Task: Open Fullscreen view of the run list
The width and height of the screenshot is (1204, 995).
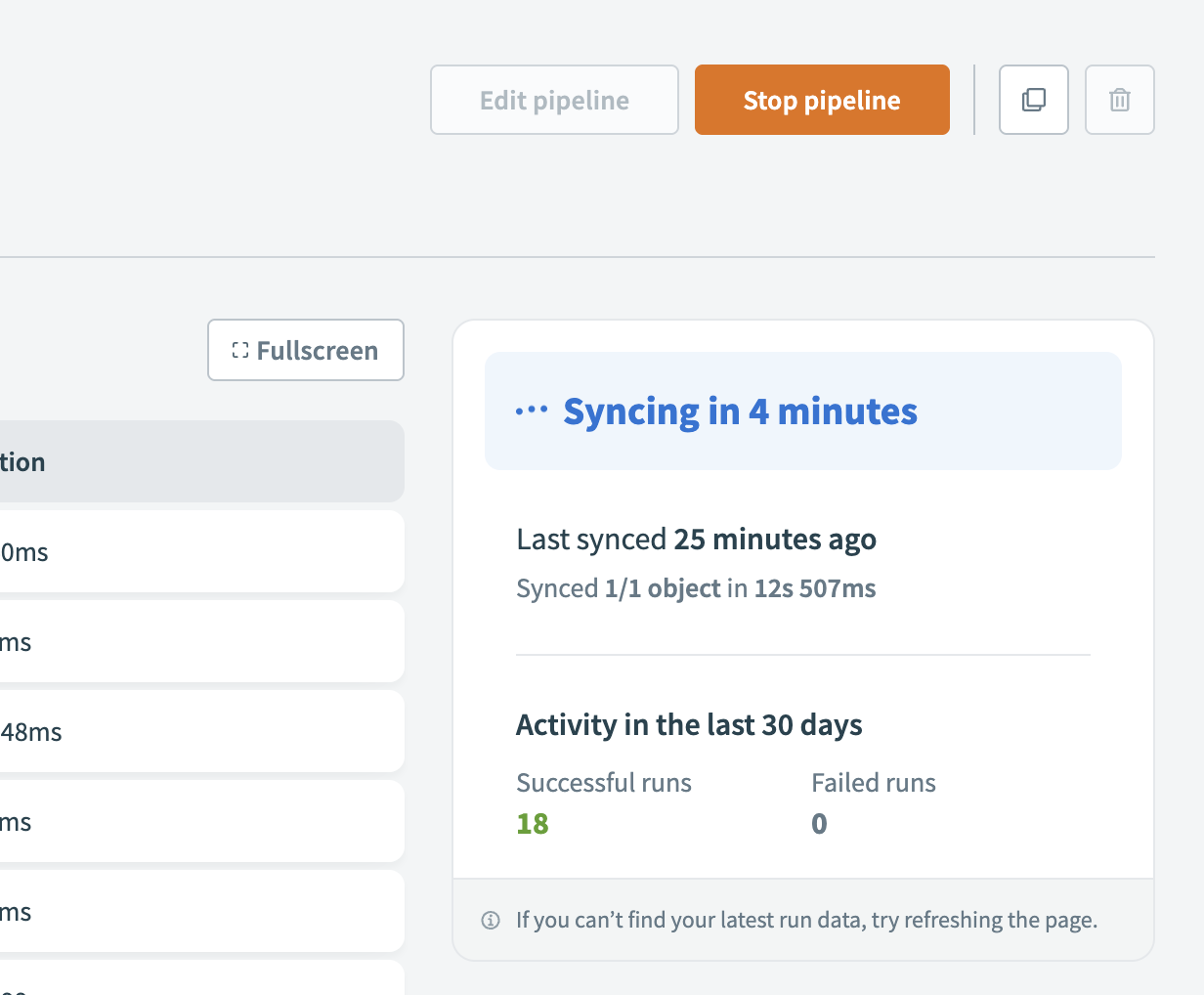Action: (x=305, y=350)
